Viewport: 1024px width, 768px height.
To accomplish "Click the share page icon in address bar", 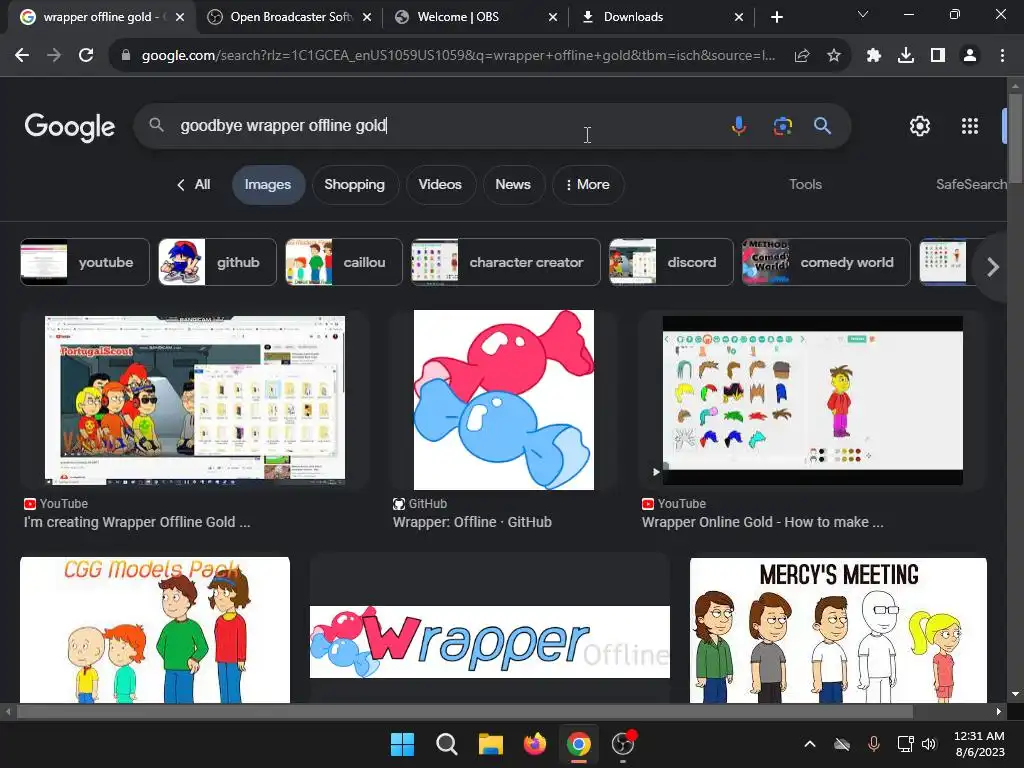I will click(x=802, y=56).
